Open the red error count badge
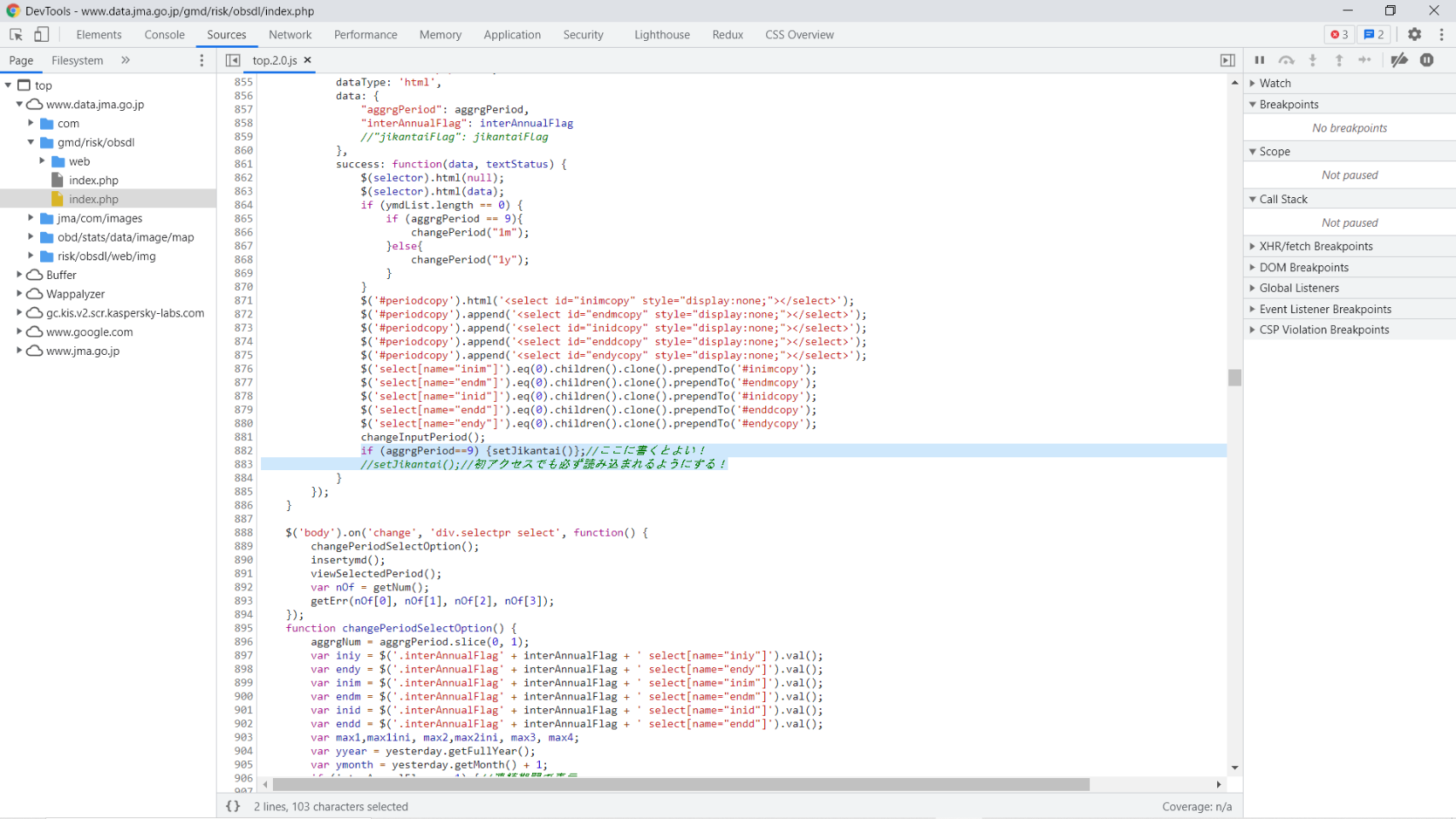The width and height of the screenshot is (1456, 819). coord(1338,35)
